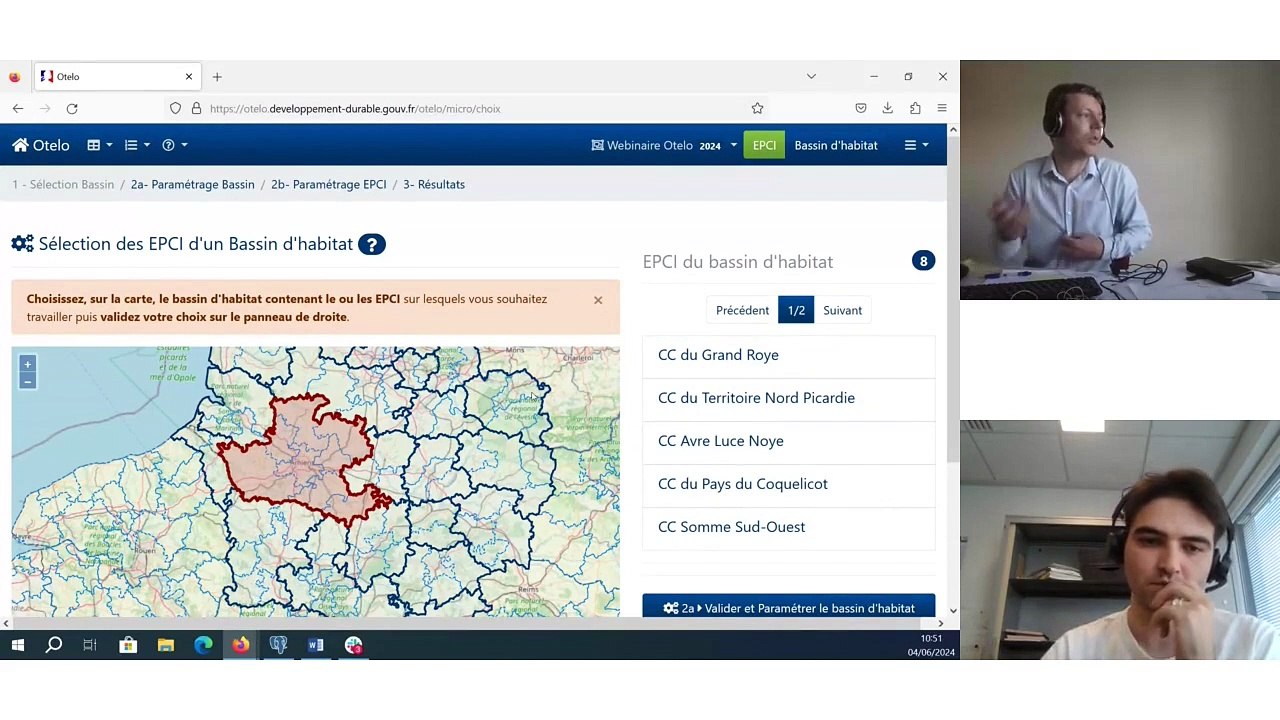The image size is (1280, 720).
Task: Open Task View on taskbar
Action: coord(90,645)
